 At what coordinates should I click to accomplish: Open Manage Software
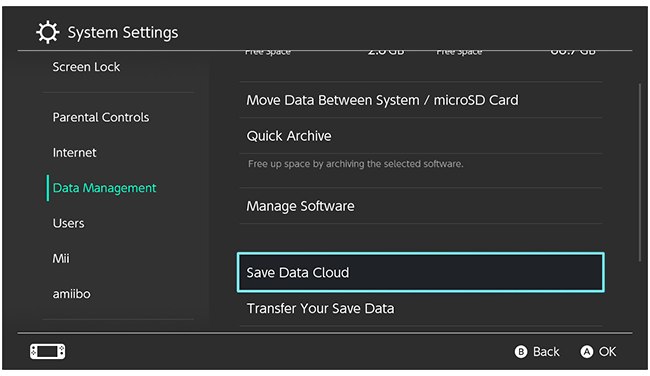tap(420, 206)
